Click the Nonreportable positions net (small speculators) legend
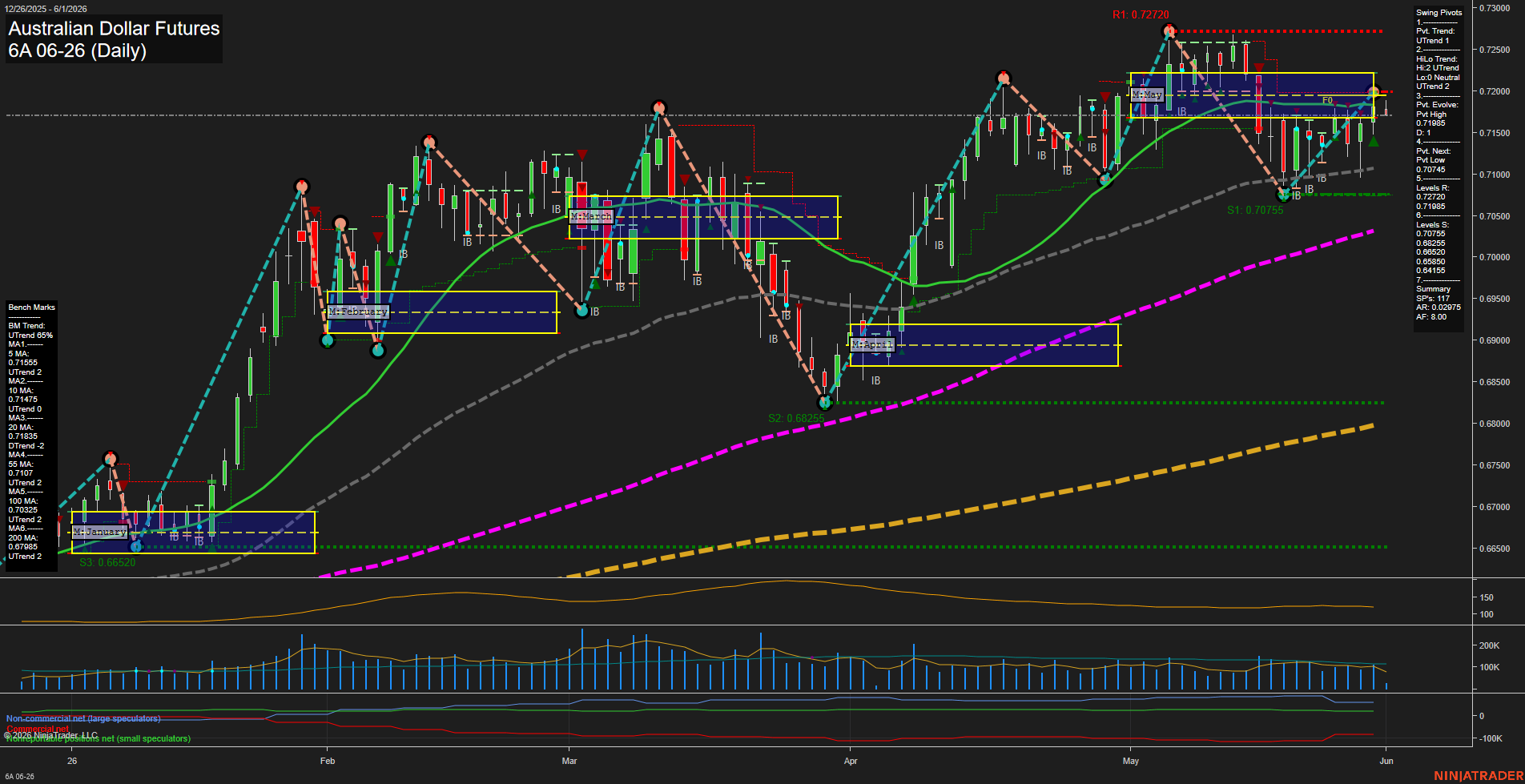The height and width of the screenshot is (784, 1525). pos(98,738)
